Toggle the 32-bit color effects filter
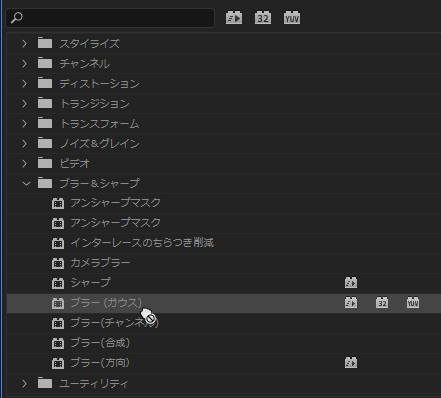Screen dimensions: 441x398 click(263, 18)
